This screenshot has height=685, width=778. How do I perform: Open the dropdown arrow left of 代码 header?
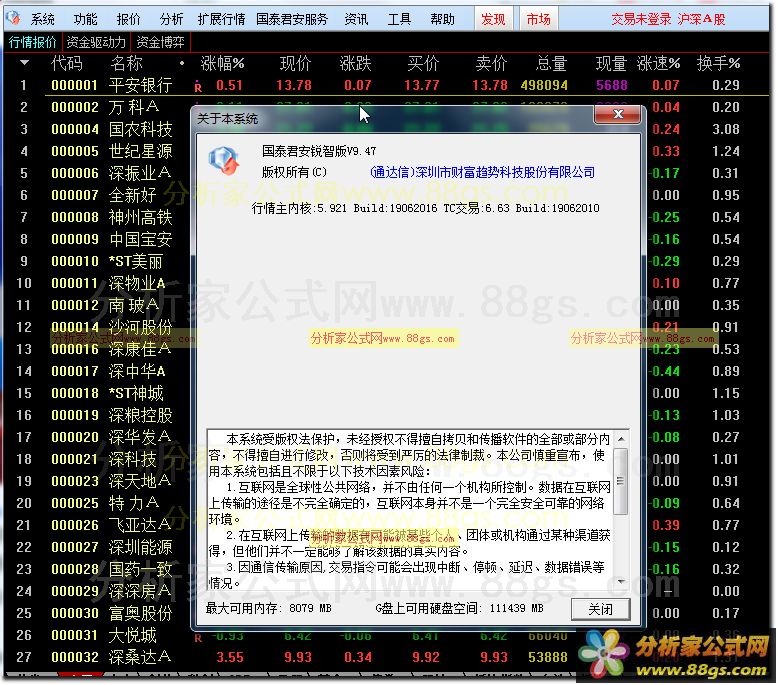(x=24, y=63)
